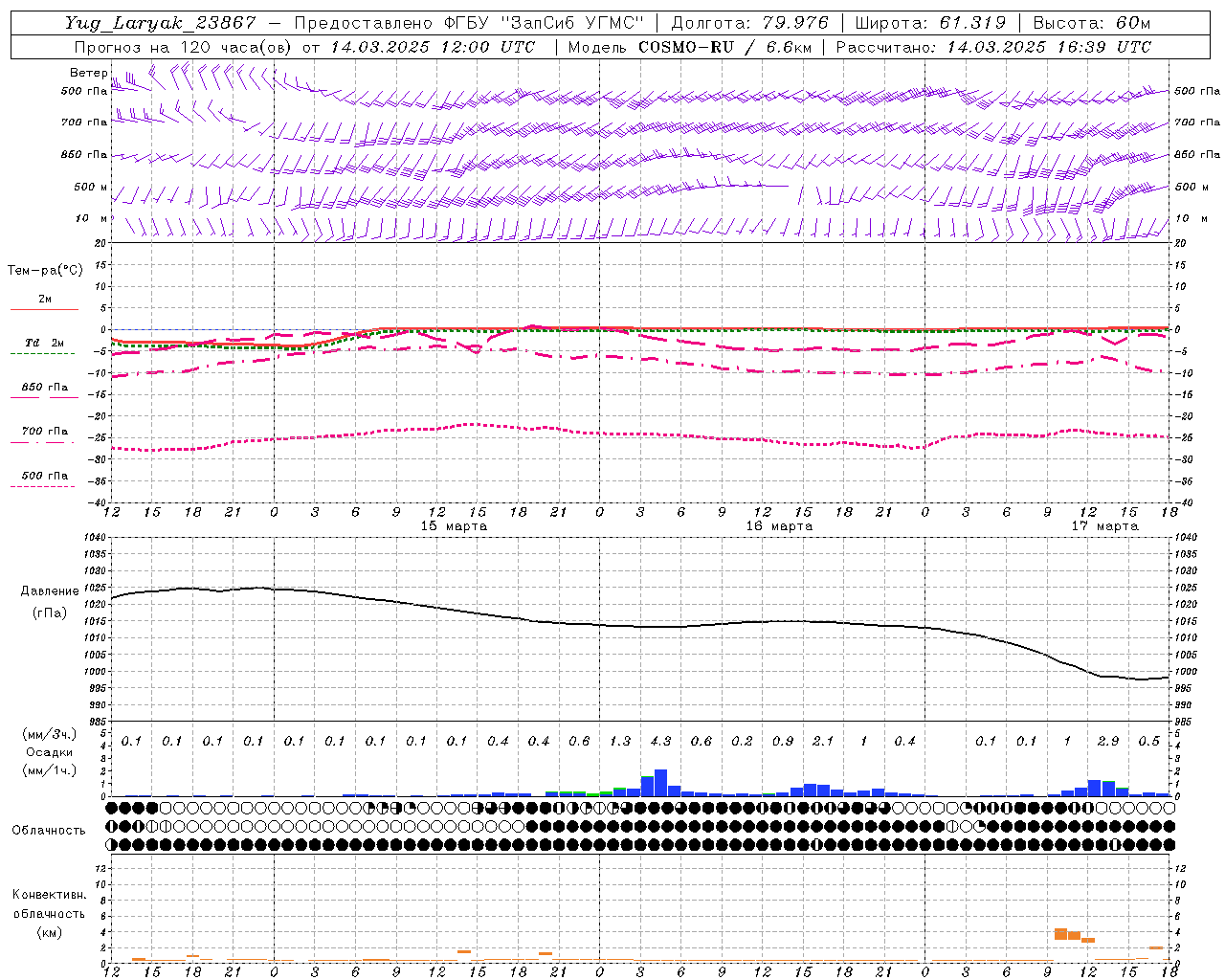Click the Td 2м dew point legend
Image resolution: width=1225 pixels, height=980 pixels.
44,347
